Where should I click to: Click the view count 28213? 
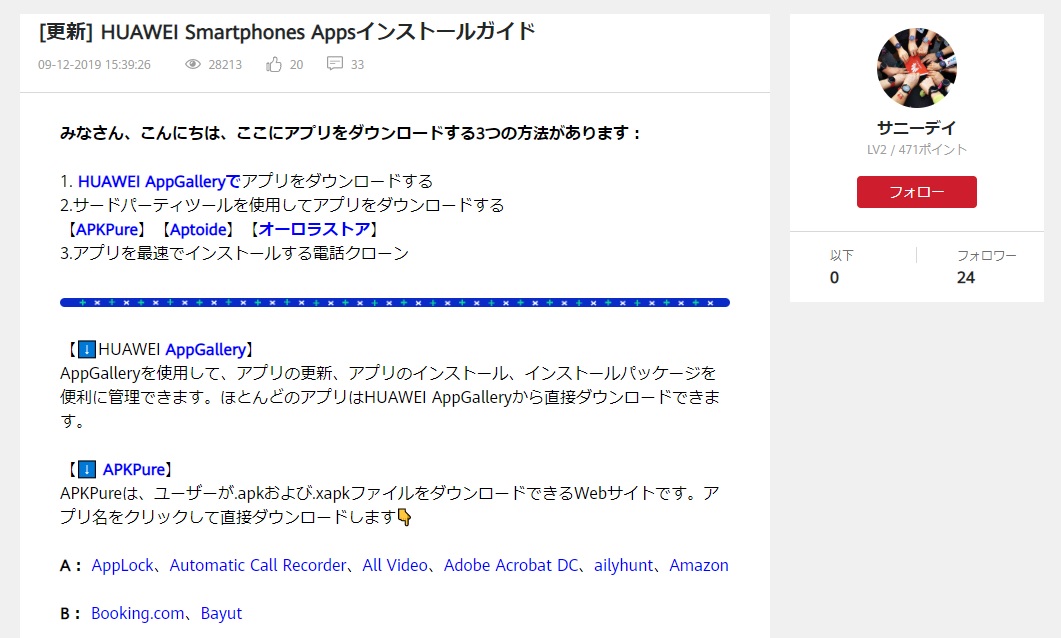coord(225,65)
